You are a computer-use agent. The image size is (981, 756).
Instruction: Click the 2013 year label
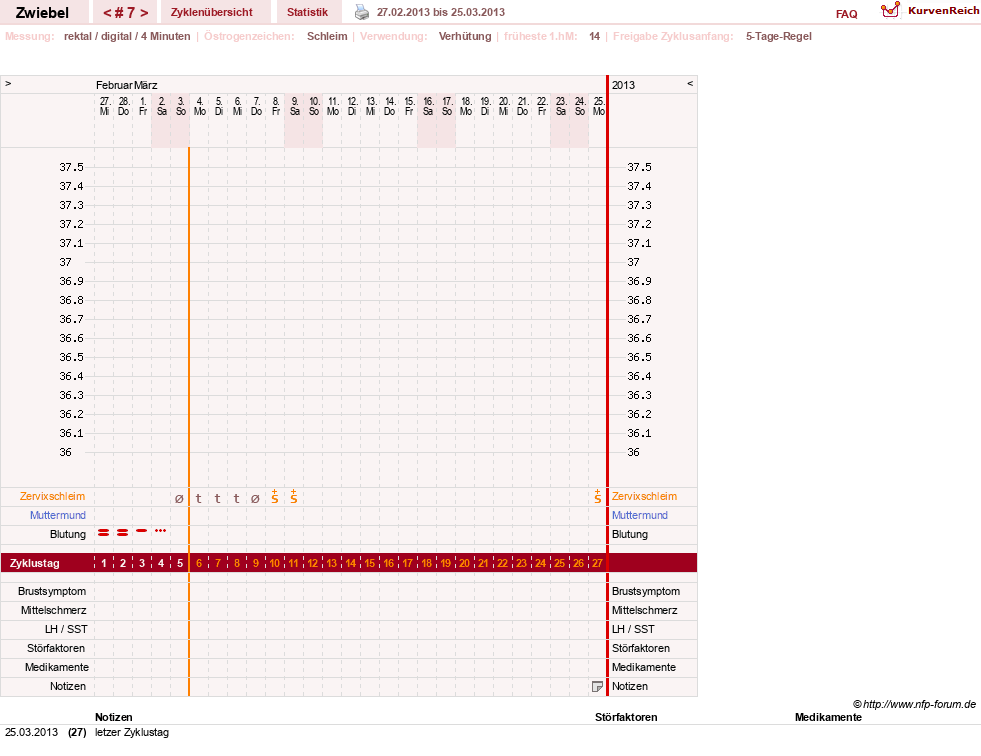click(623, 85)
